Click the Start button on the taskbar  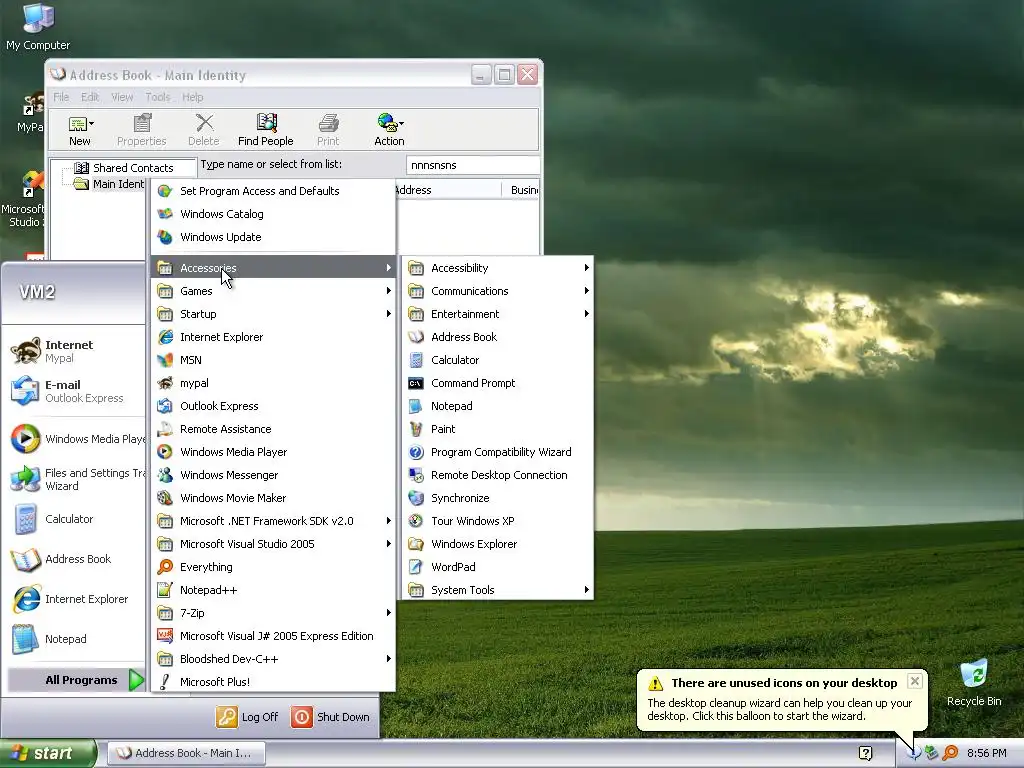tap(48, 753)
